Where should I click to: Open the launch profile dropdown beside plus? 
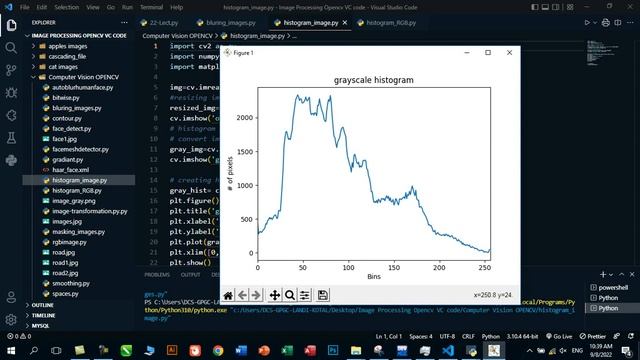point(611,275)
